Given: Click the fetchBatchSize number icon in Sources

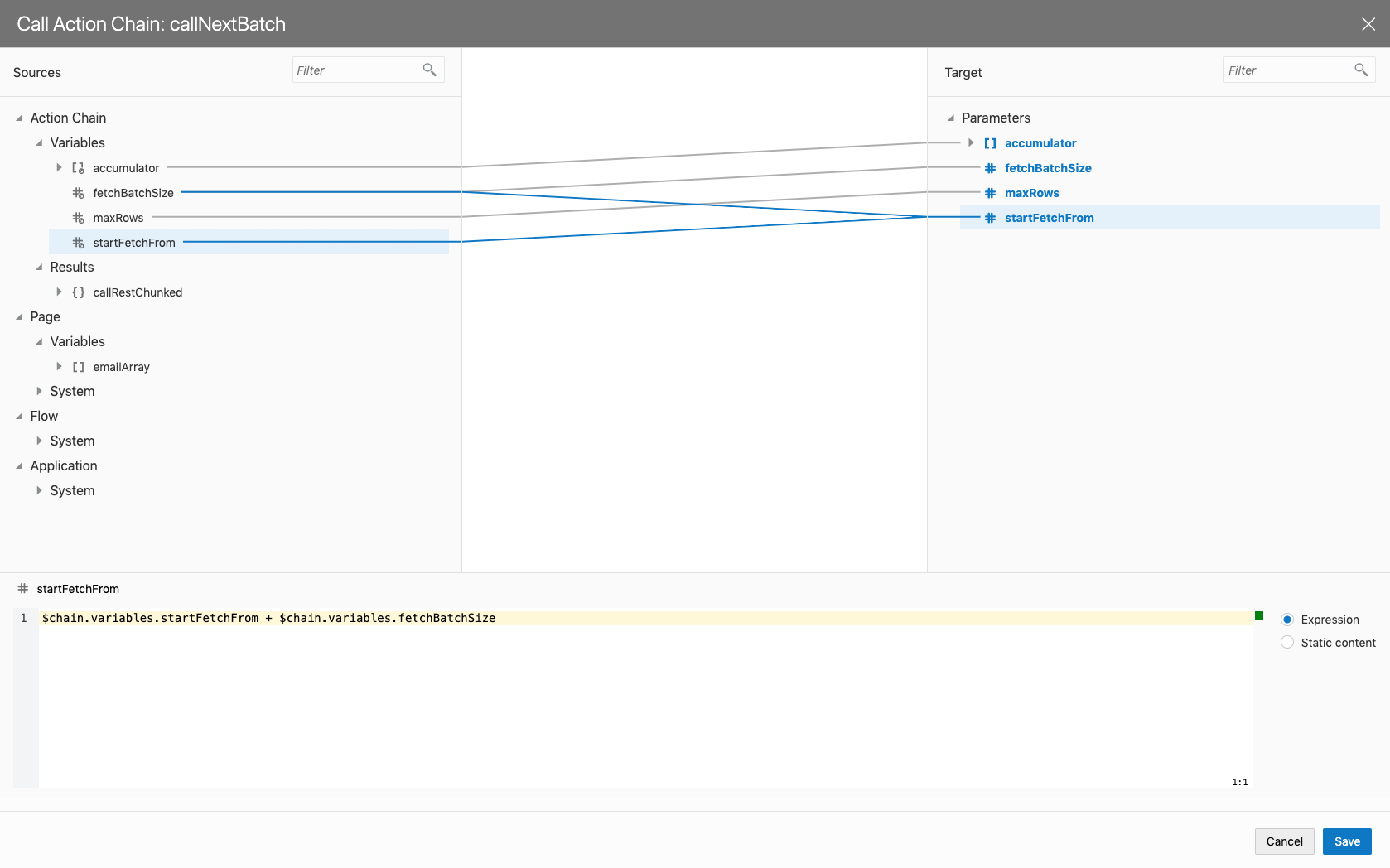Looking at the screenshot, I should (78, 193).
